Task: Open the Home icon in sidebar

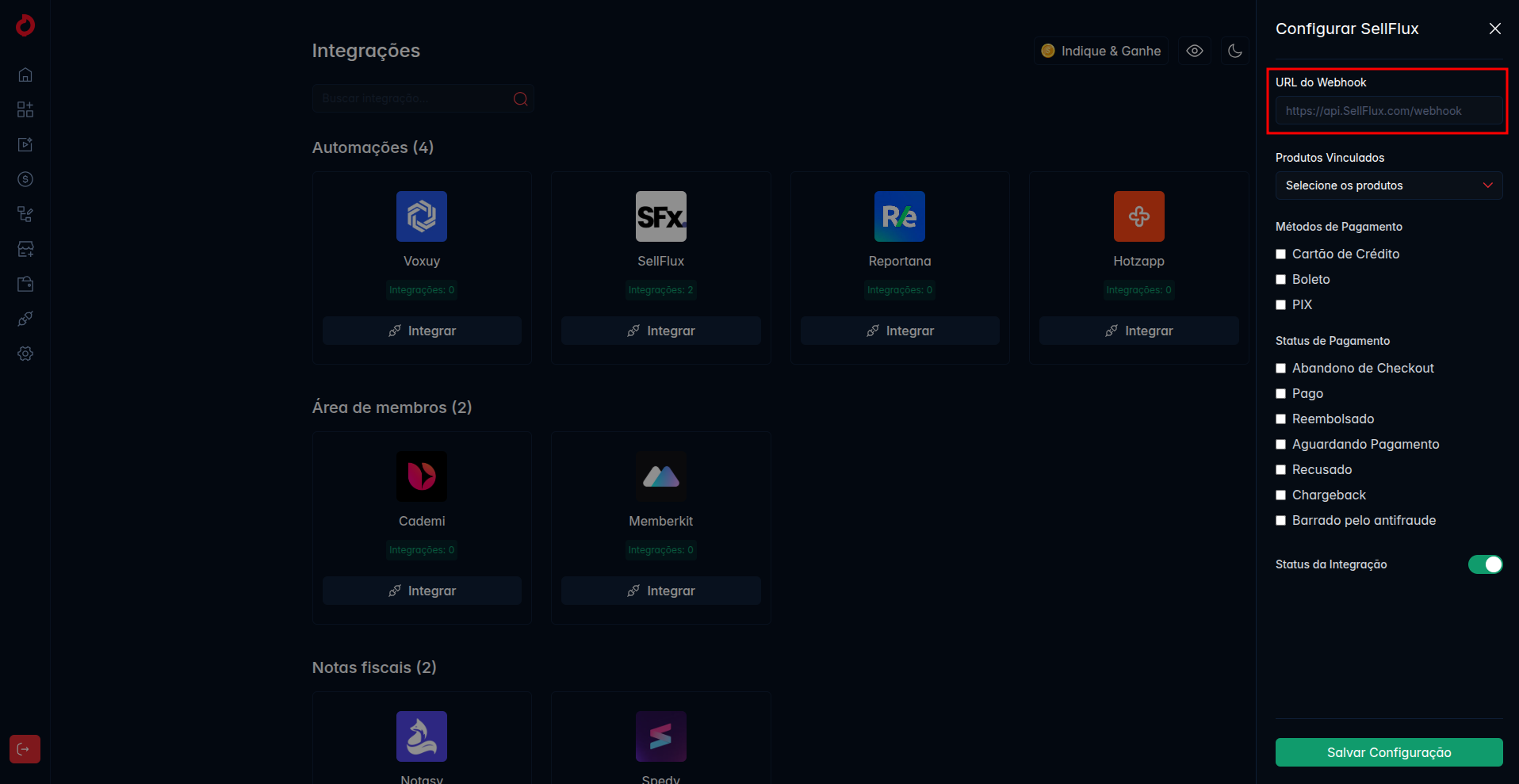Action: coord(25,75)
